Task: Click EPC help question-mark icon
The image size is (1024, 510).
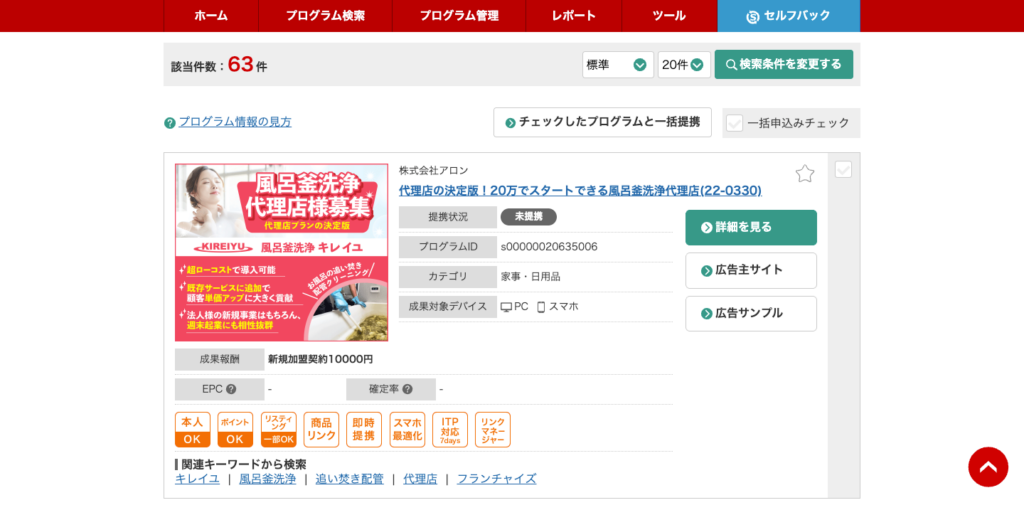Action: tap(231, 389)
